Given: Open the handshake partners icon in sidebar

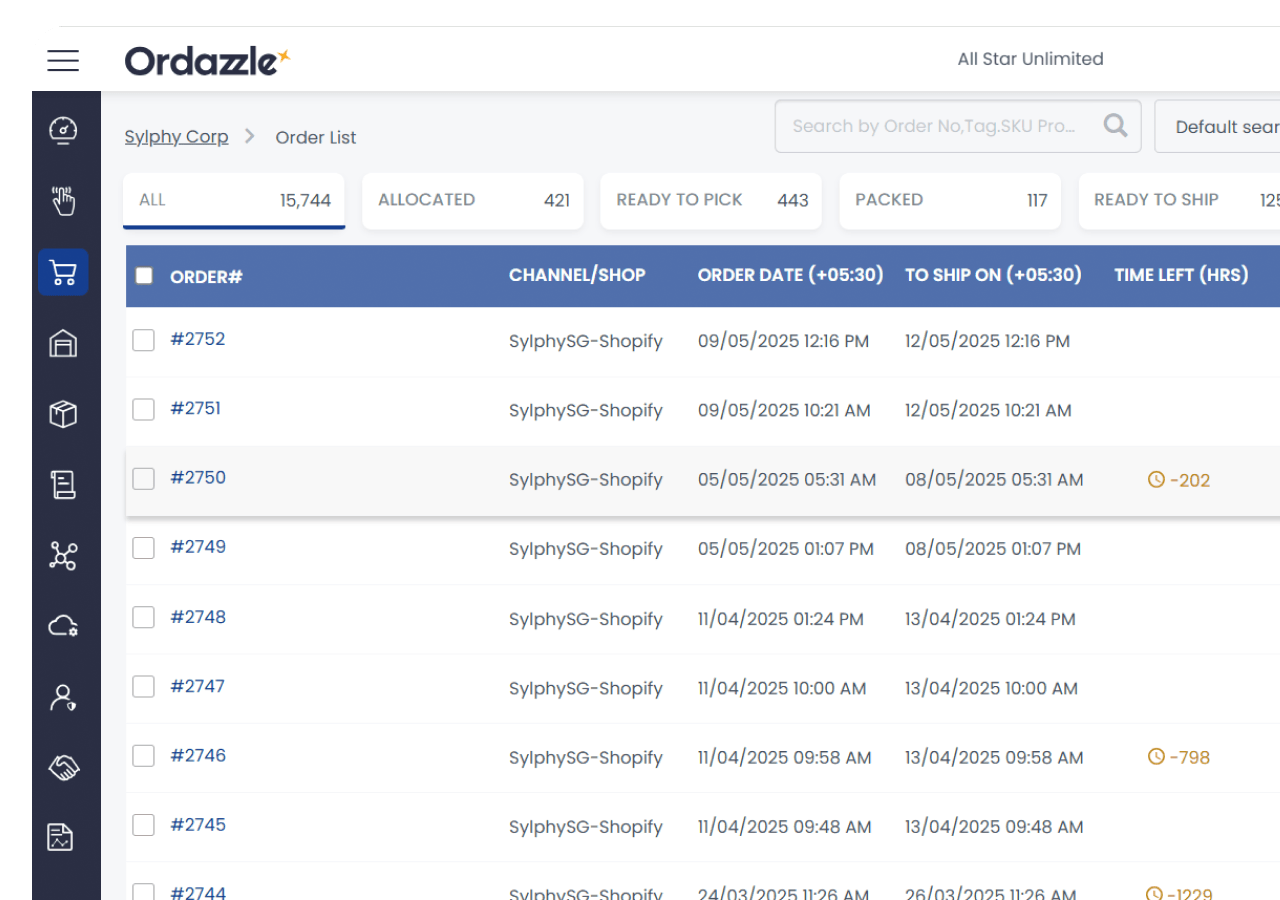Looking at the screenshot, I should [64, 767].
